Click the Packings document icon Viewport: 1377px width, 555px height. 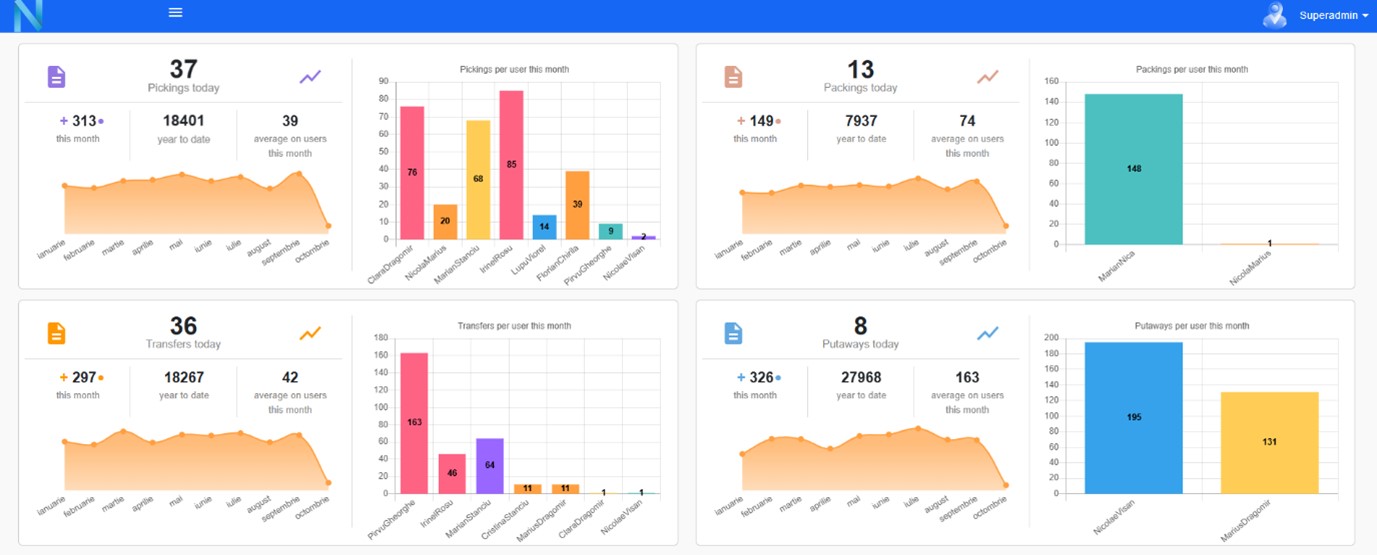point(733,77)
